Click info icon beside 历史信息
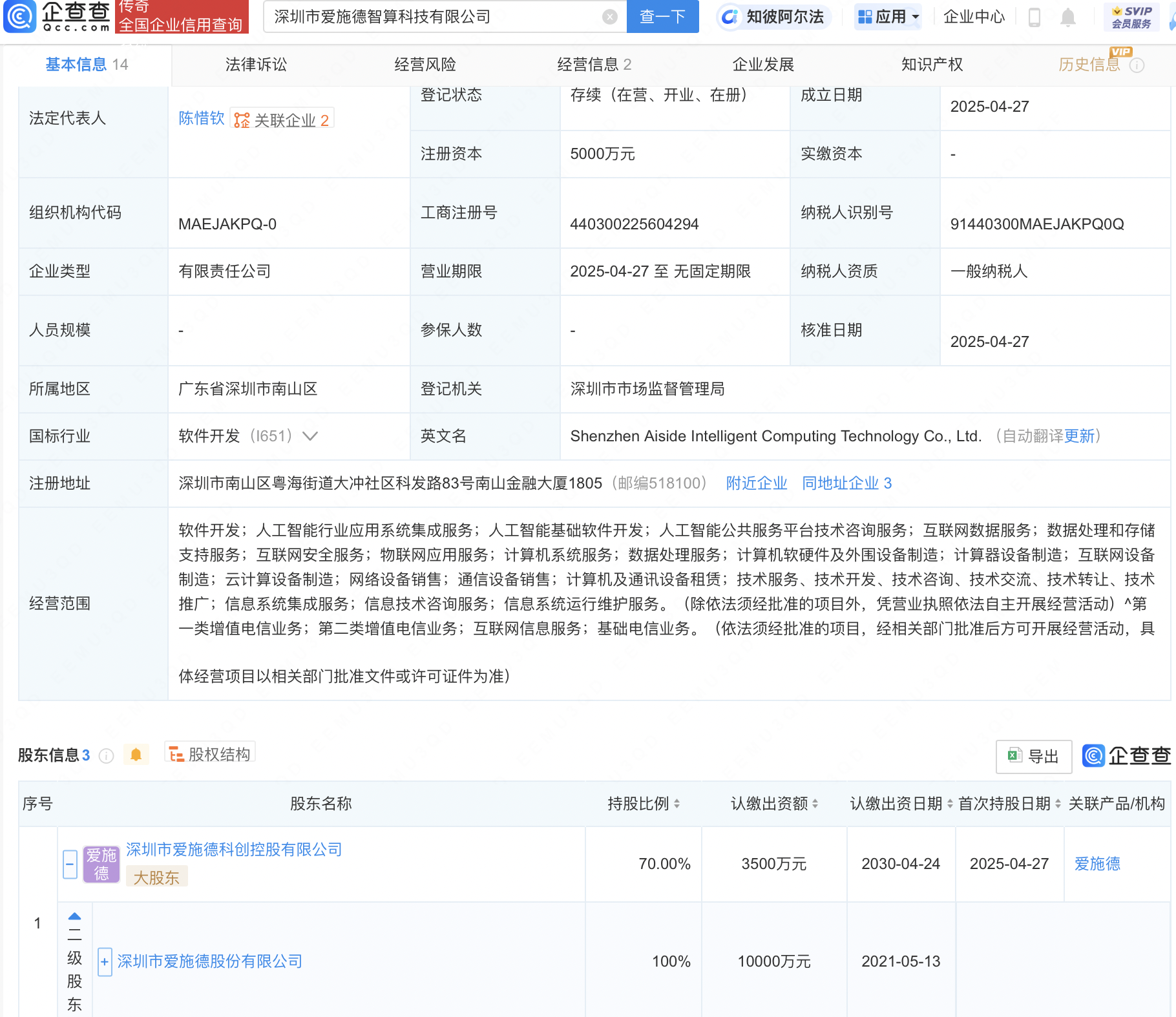This screenshot has width=1176, height=1017. 1137,65
